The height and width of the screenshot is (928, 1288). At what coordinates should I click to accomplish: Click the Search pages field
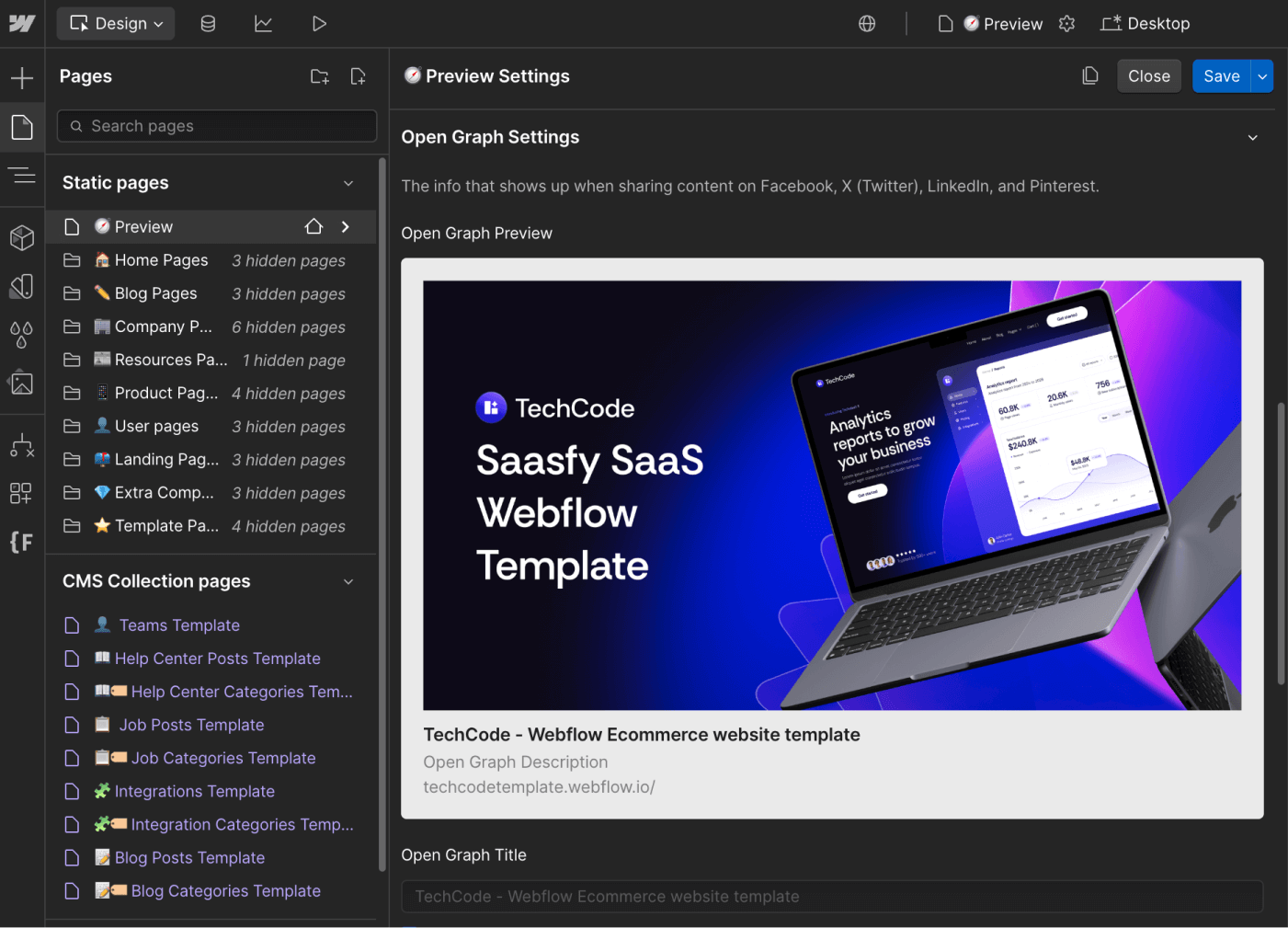click(216, 126)
